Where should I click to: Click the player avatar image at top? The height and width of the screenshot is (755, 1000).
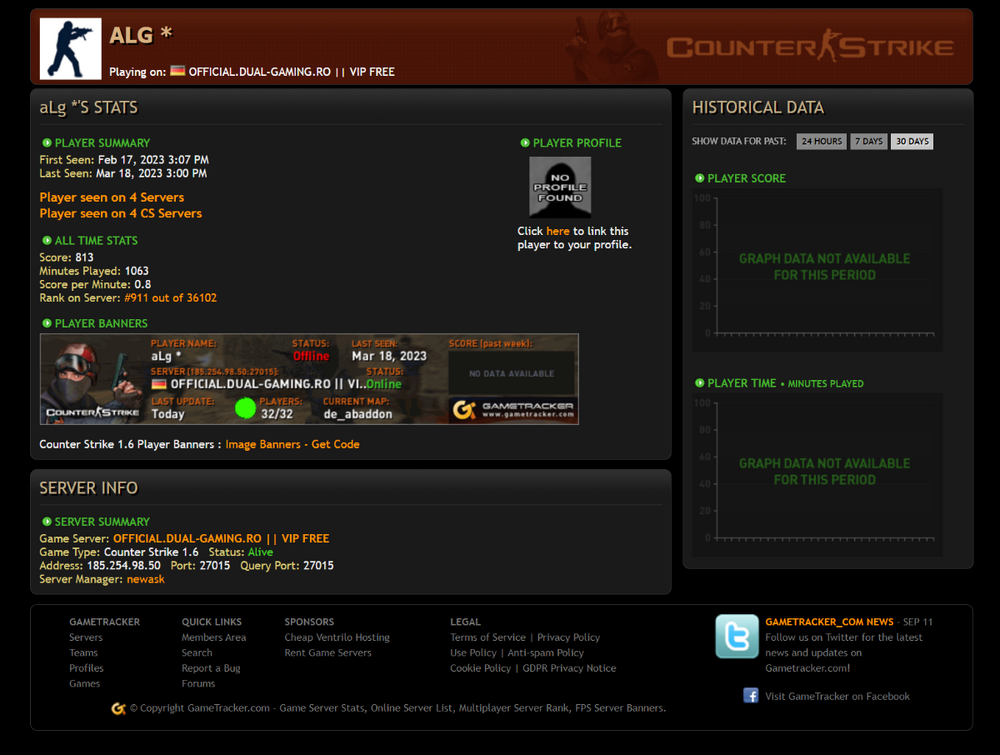[x=71, y=48]
